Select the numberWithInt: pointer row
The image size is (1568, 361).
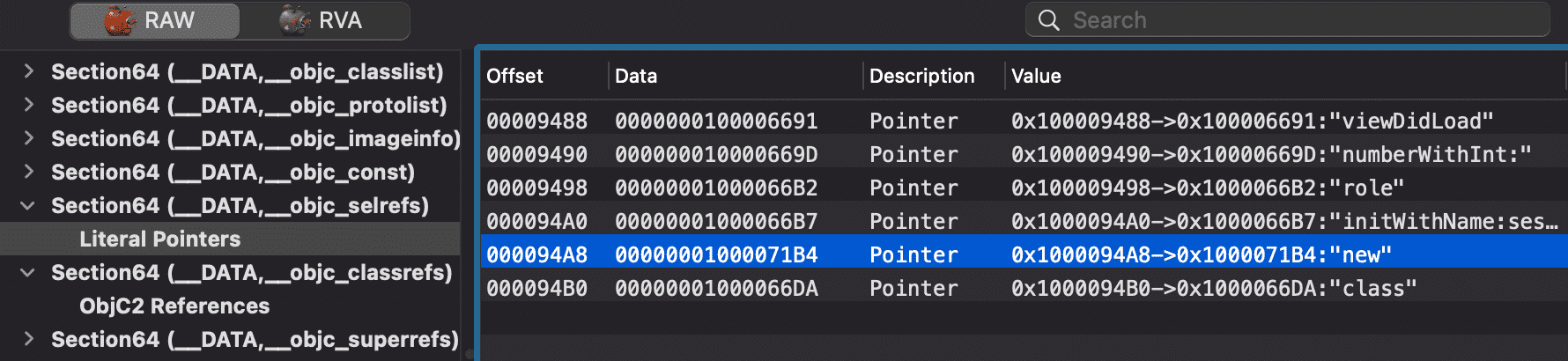(x=1024, y=154)
